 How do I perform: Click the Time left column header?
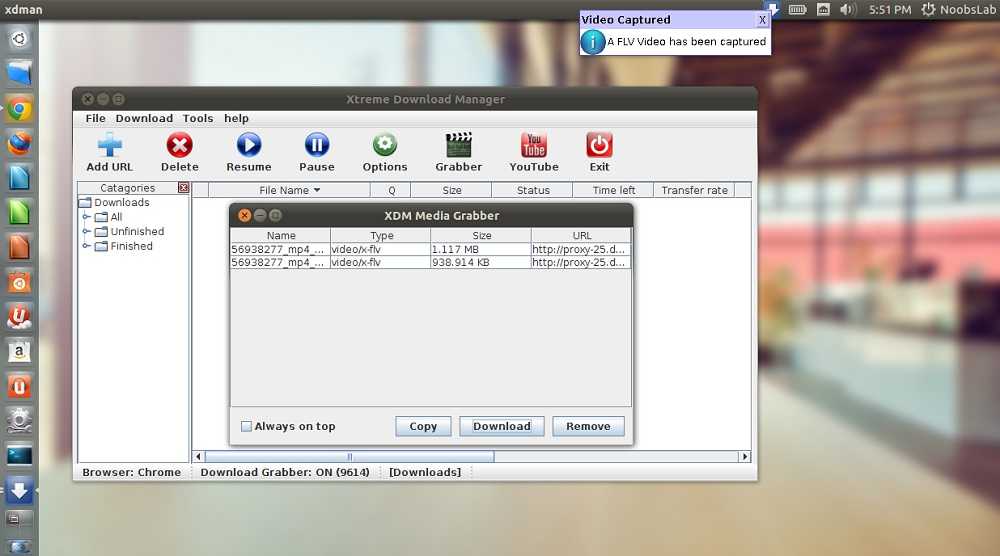click(x=614, y=190)
